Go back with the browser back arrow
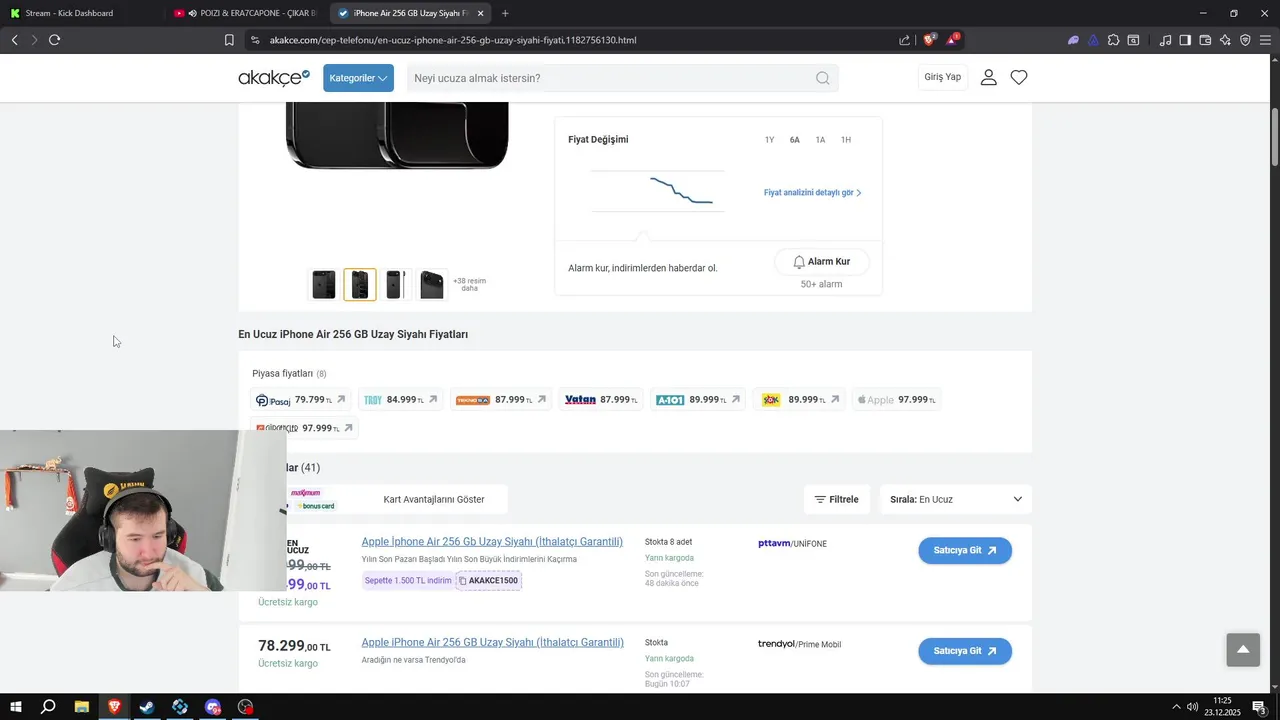1280x720 pixels. [x=14, y=40]
